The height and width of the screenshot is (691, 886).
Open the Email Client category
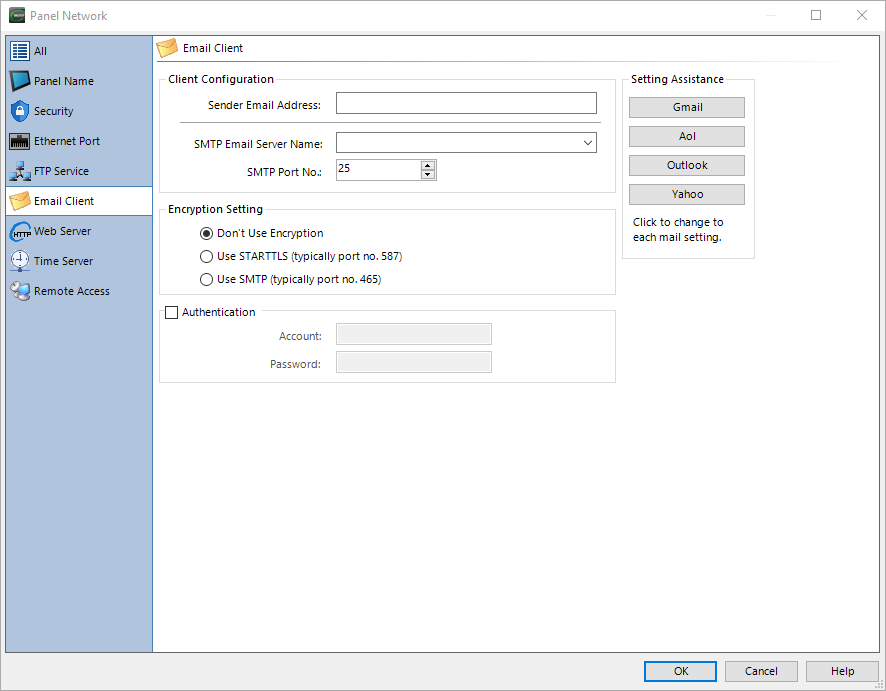pyautogui.click(x=18, y=201)
